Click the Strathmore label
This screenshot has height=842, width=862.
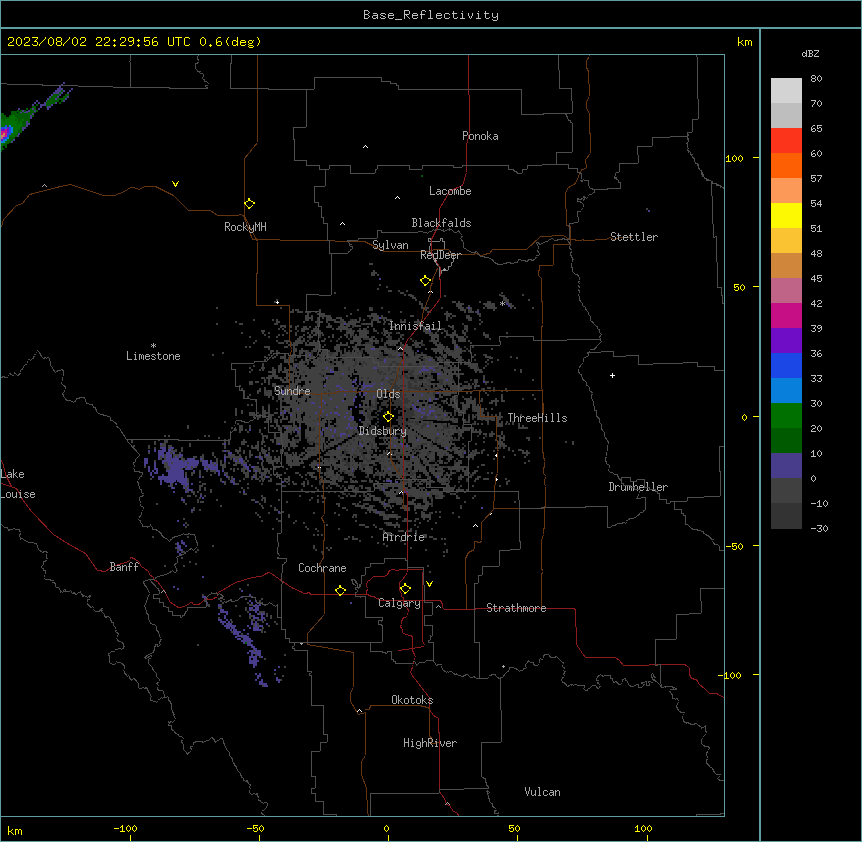(x=516, y=608)
